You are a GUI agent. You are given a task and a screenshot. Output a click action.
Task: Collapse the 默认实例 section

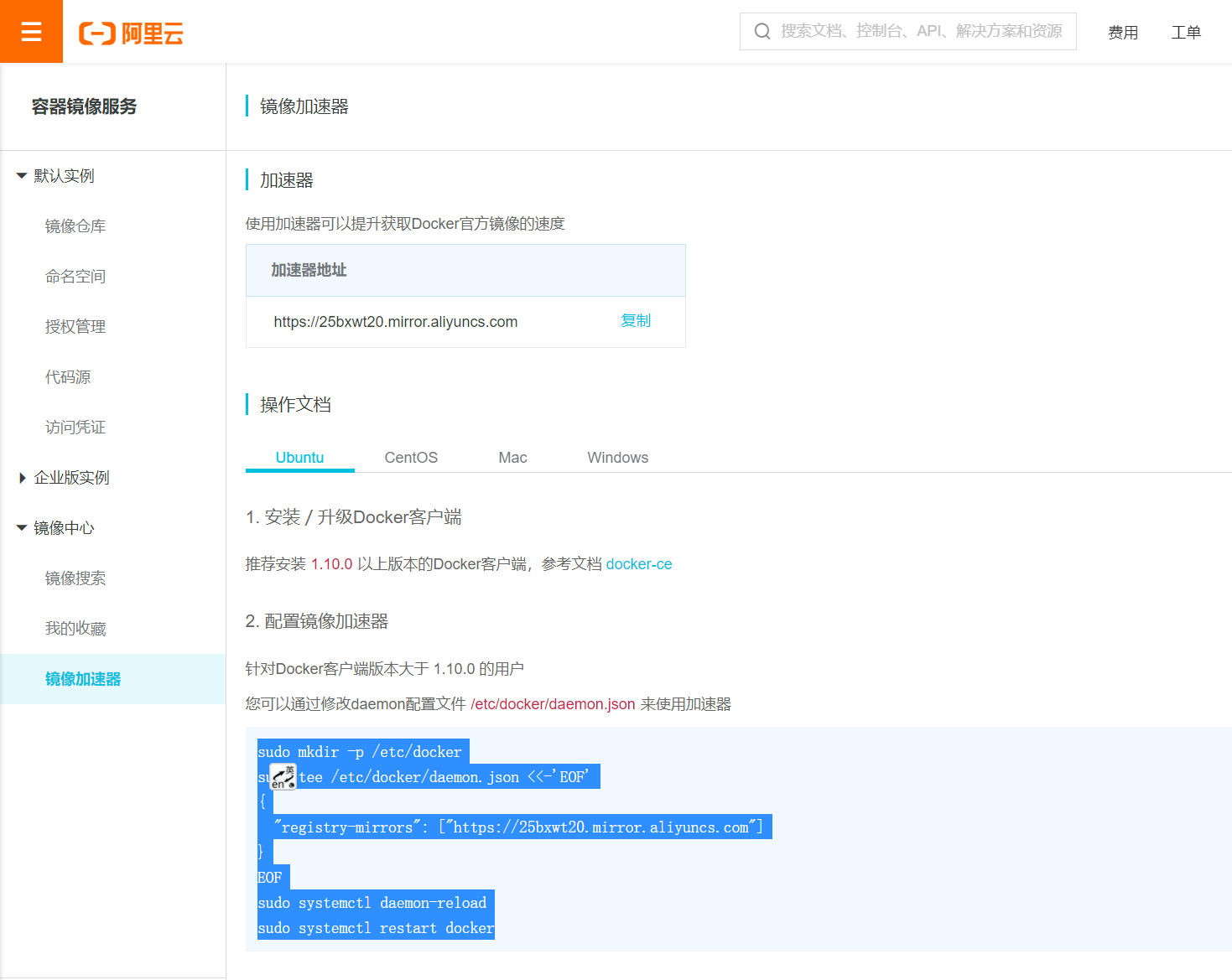[x=22, y=176]
